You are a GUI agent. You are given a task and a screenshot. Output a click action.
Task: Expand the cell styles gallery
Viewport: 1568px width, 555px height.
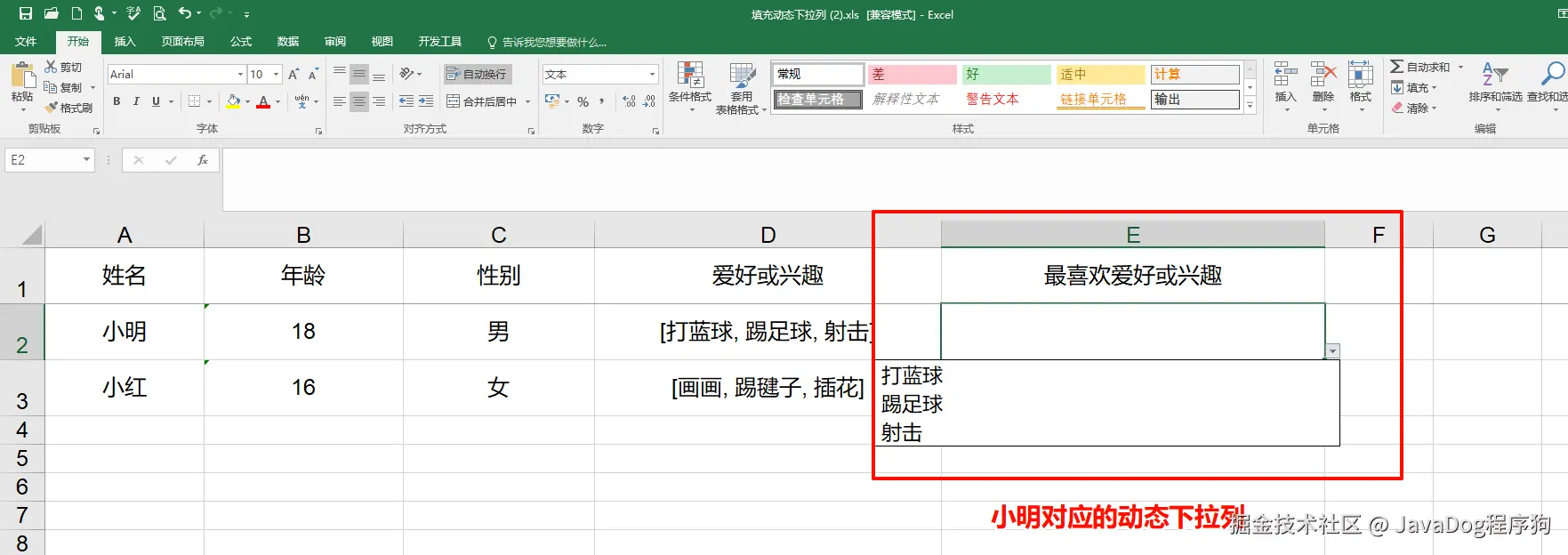click(x=1250, y=106)
